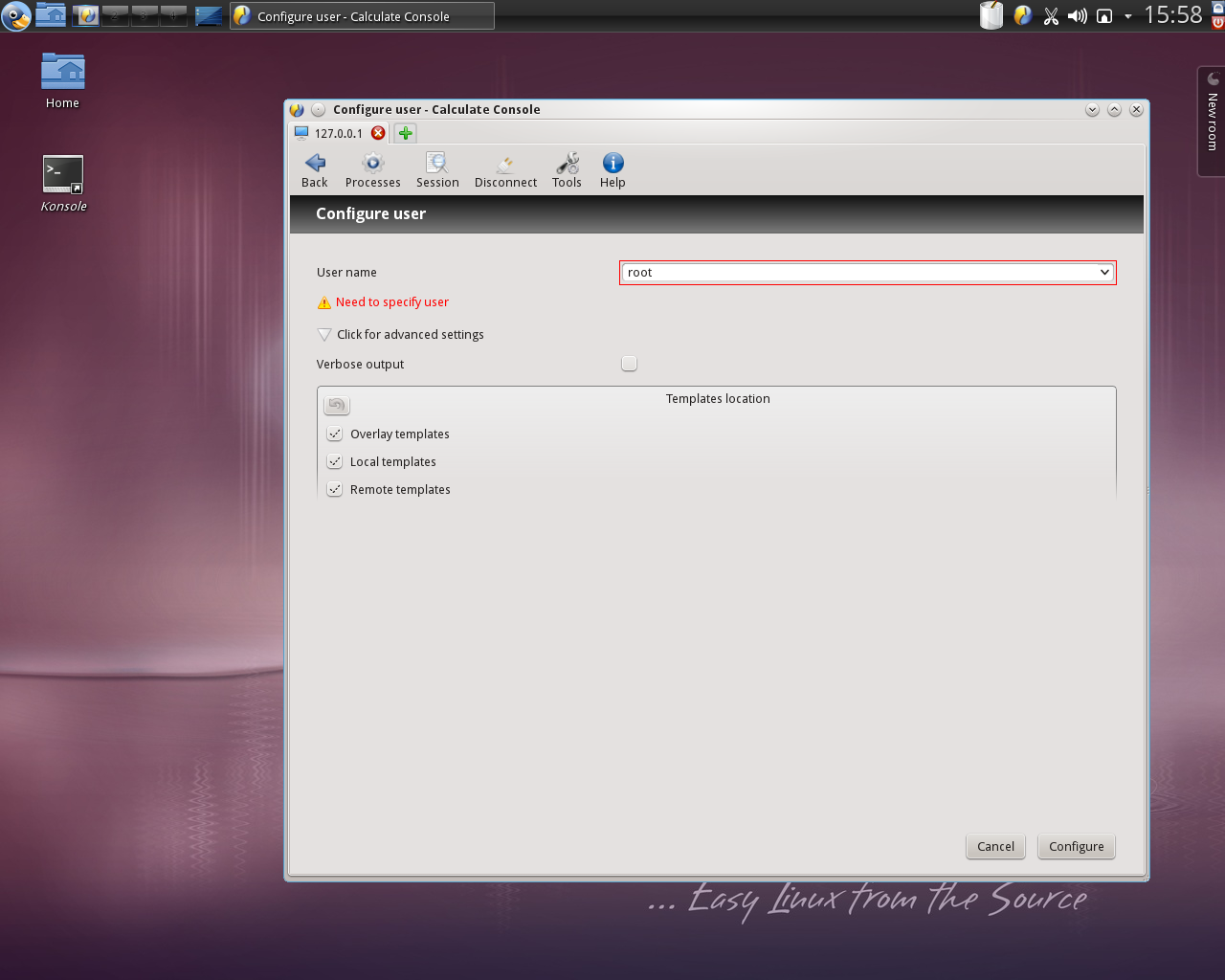
Task: Launch Konsole from the desktop
Action: 63,184
